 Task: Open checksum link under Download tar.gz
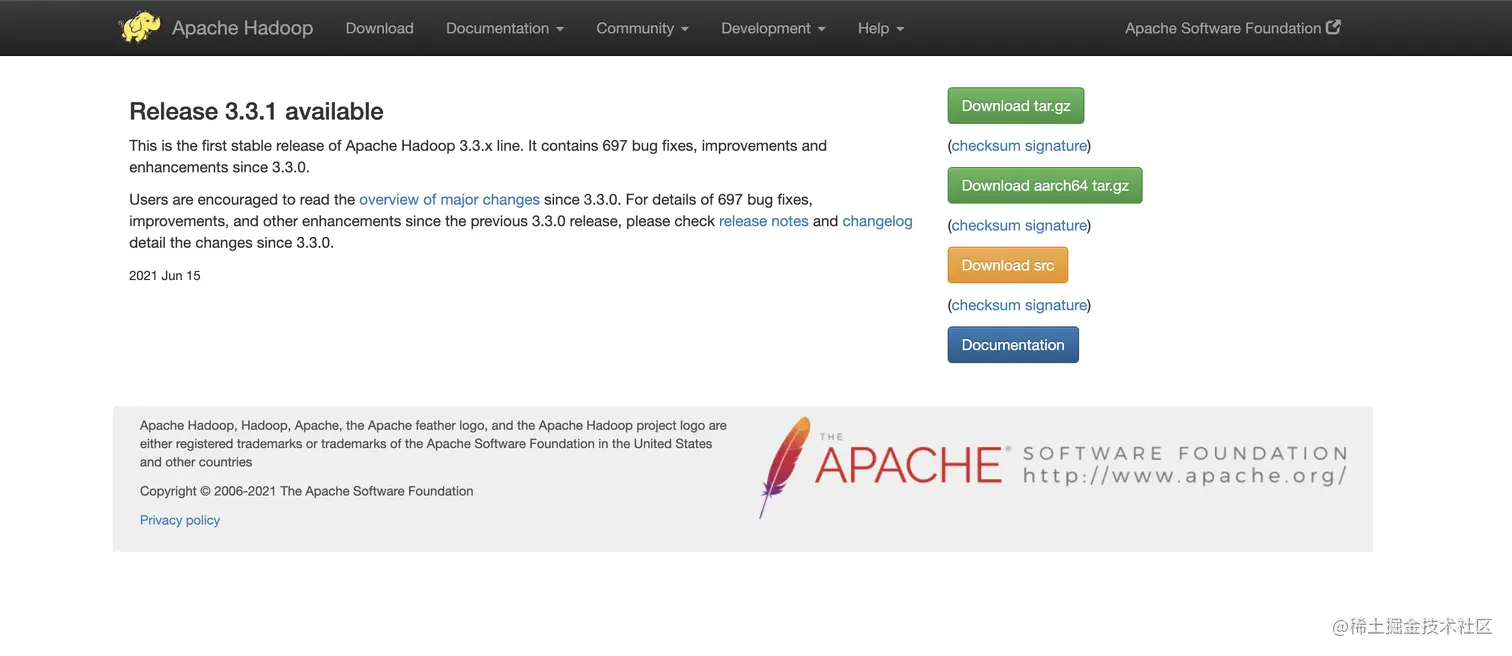coord(985,146)
